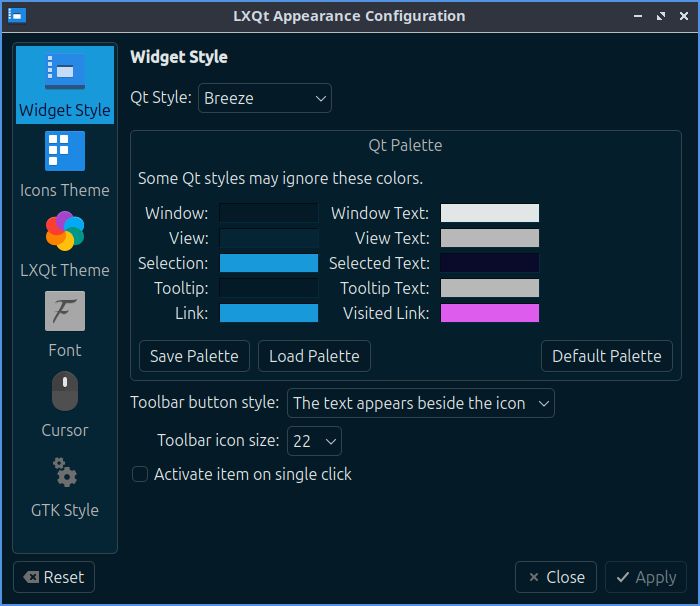Change the Link color swatch
Image resolution: width=700 pixels, height=606 pixels.
[269, 313]
